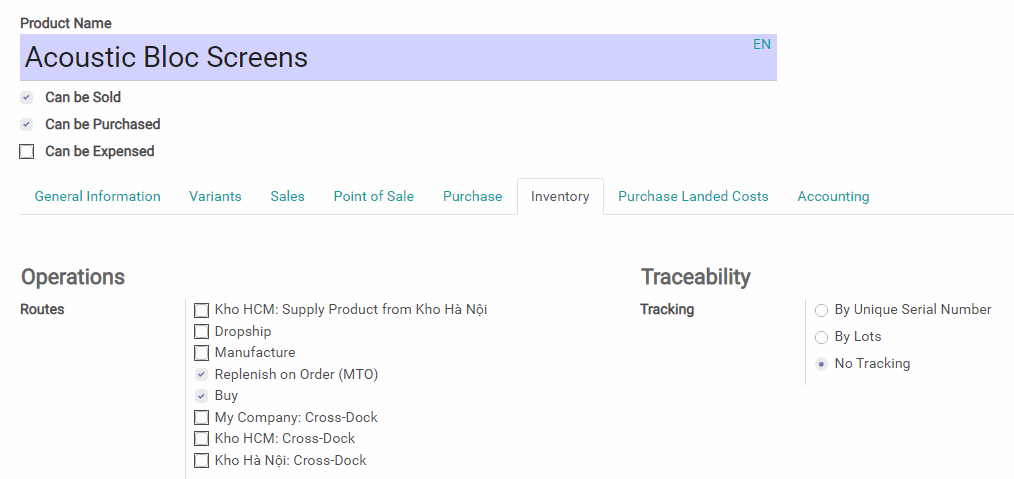Select By Unique Serial Number tracking

click(822, 310)
